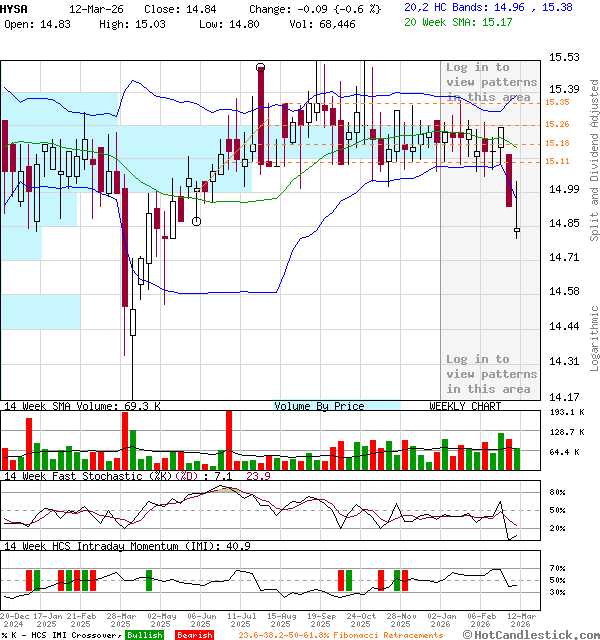Select the green Bullish legend badge
600x640 pixels.
pos(146,635)
